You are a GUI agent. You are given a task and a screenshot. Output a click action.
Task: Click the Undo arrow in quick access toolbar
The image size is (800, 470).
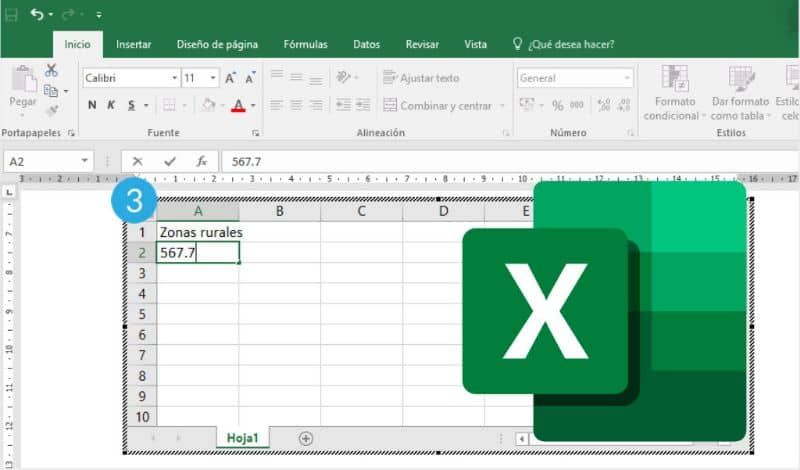pyautogui.click(x=37, y=14)
